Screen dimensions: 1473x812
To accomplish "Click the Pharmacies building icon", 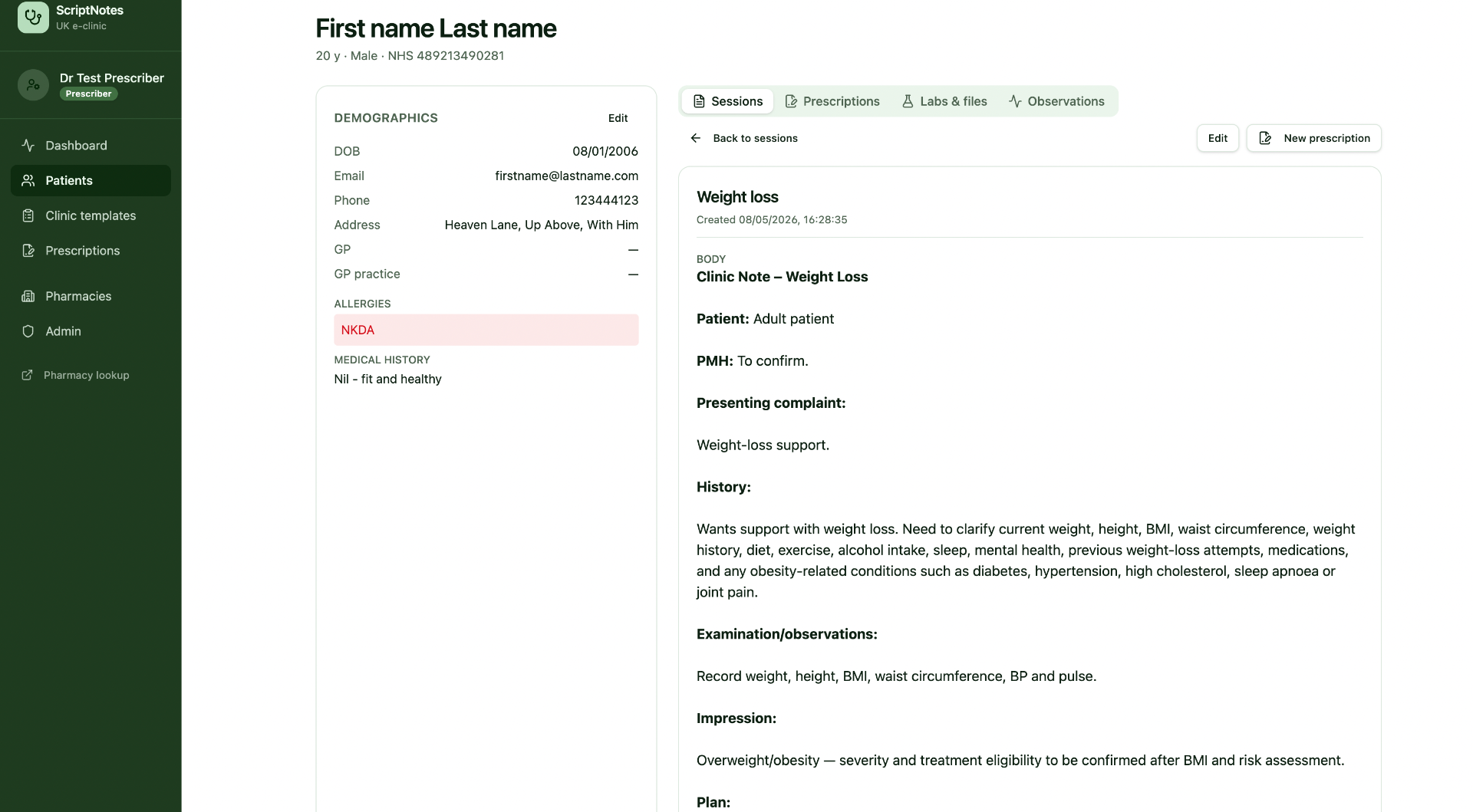I will coord(28,297).
